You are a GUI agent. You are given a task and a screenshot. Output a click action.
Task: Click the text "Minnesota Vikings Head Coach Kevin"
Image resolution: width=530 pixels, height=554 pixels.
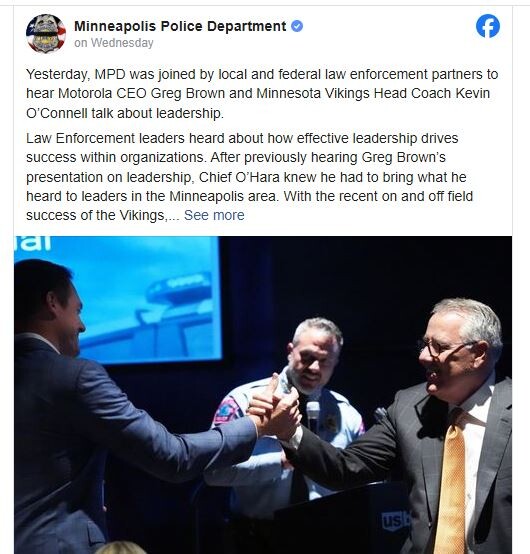click(x=373, y=93)
